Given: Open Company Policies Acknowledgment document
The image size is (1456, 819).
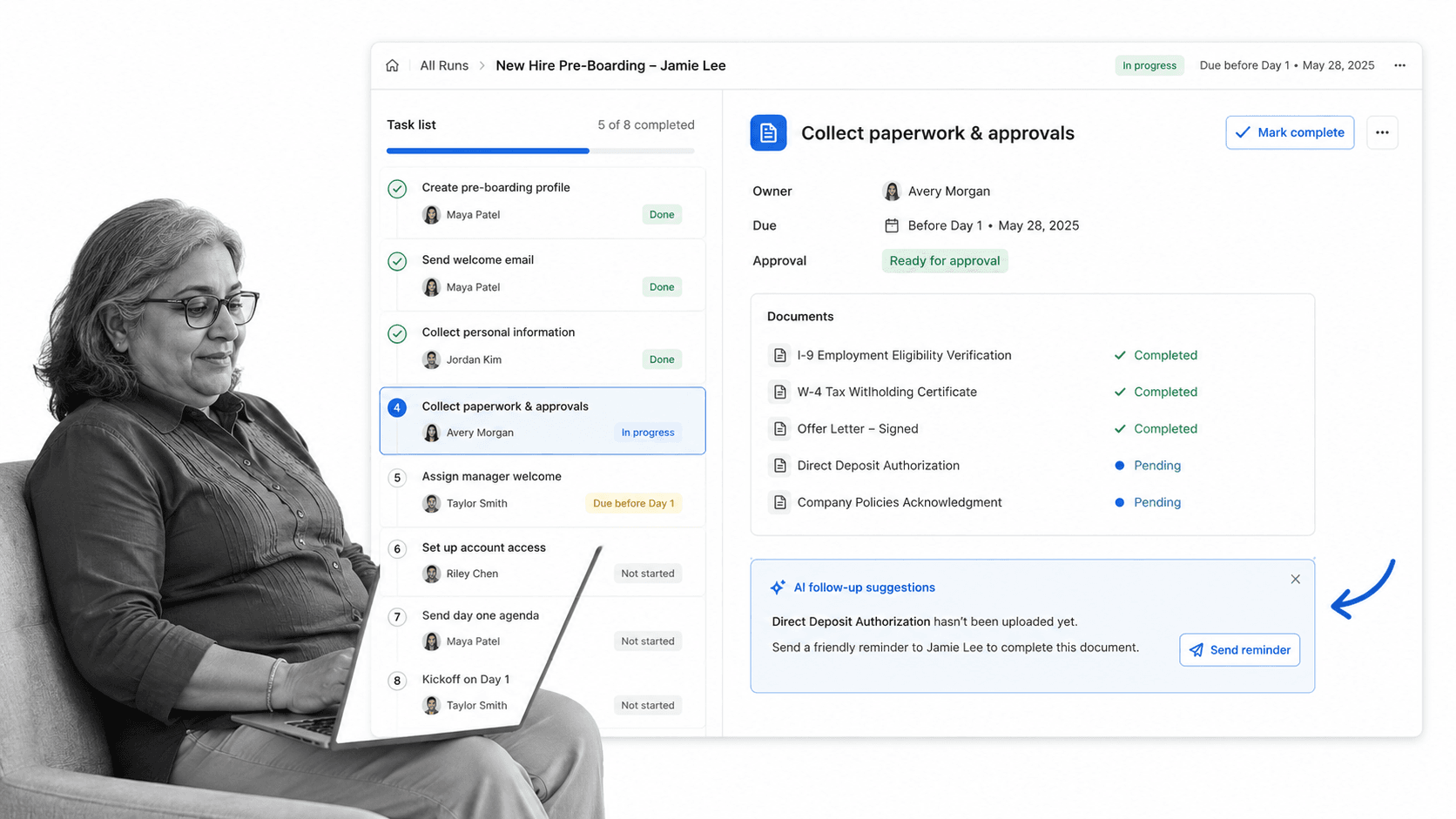Looking at the screenshot, I should pyautogui.click(x=900, y=502).
